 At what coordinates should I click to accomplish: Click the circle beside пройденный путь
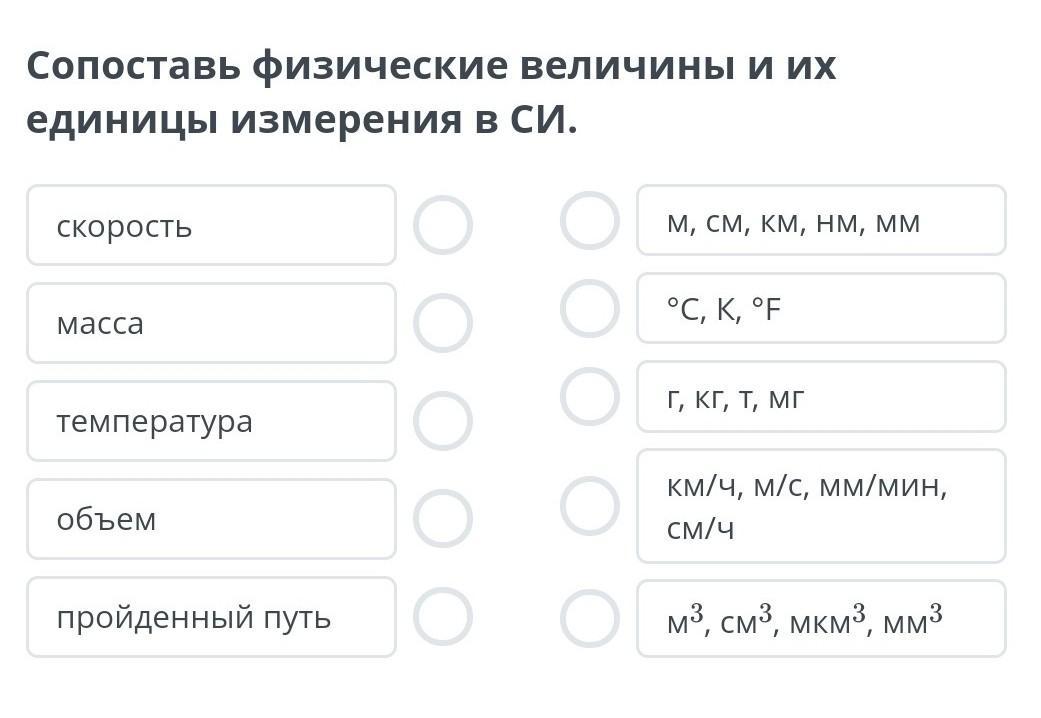click(442, 617)
